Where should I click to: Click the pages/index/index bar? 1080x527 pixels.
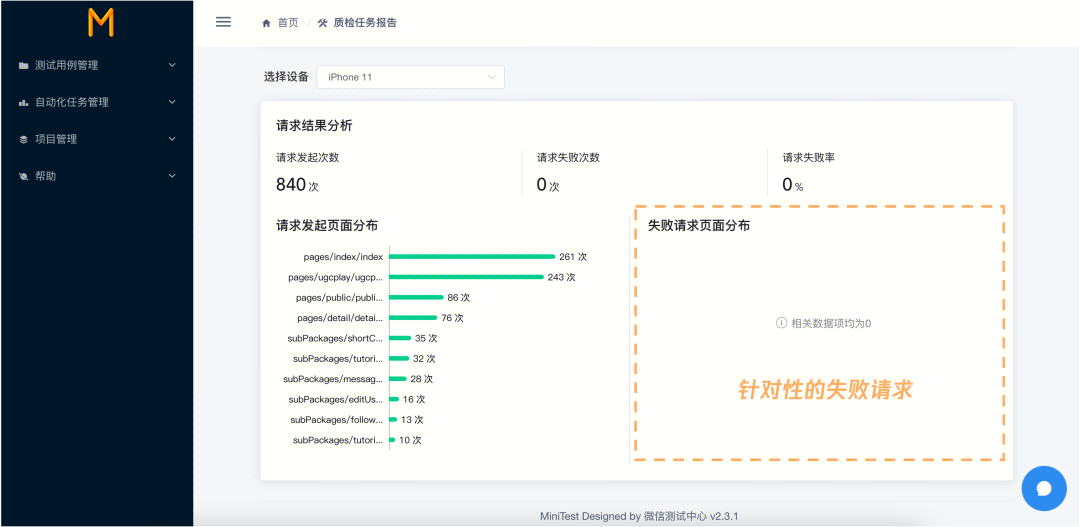coord(472,256)
